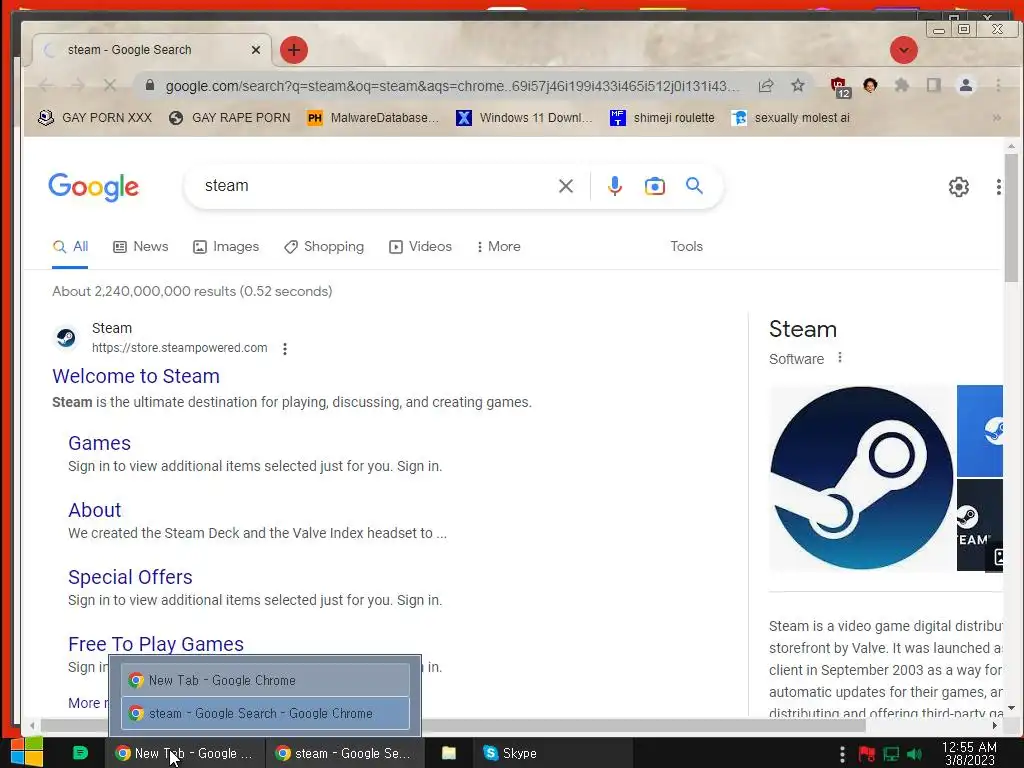Screen dimensions: 1024x768
Task: Open the Extensions puzzle menu
Action: (901, 86)
